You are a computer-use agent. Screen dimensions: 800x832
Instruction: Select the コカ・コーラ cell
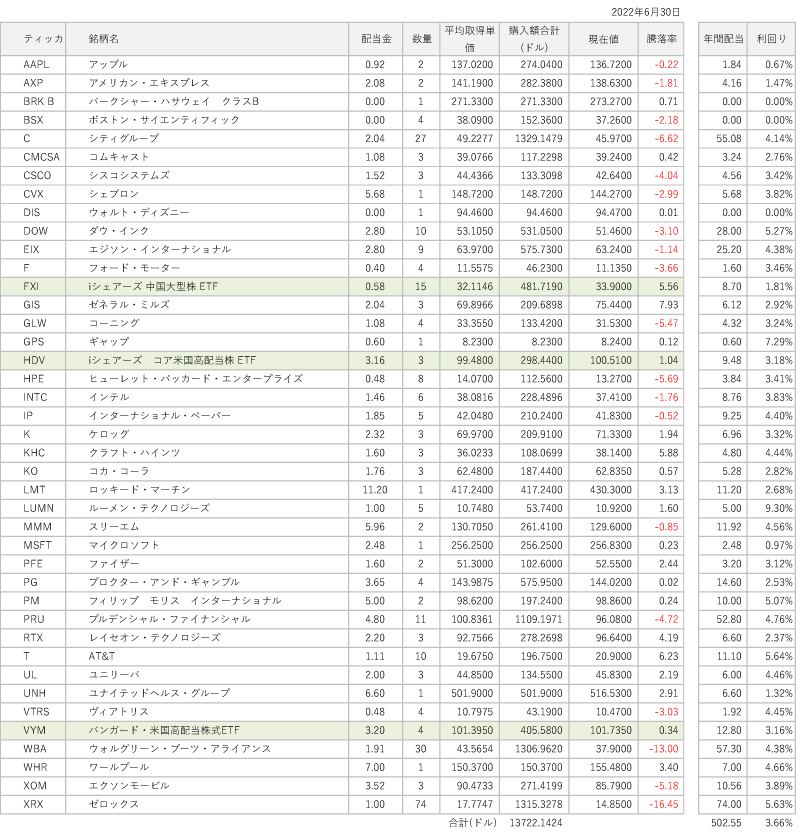coord(207,472)
